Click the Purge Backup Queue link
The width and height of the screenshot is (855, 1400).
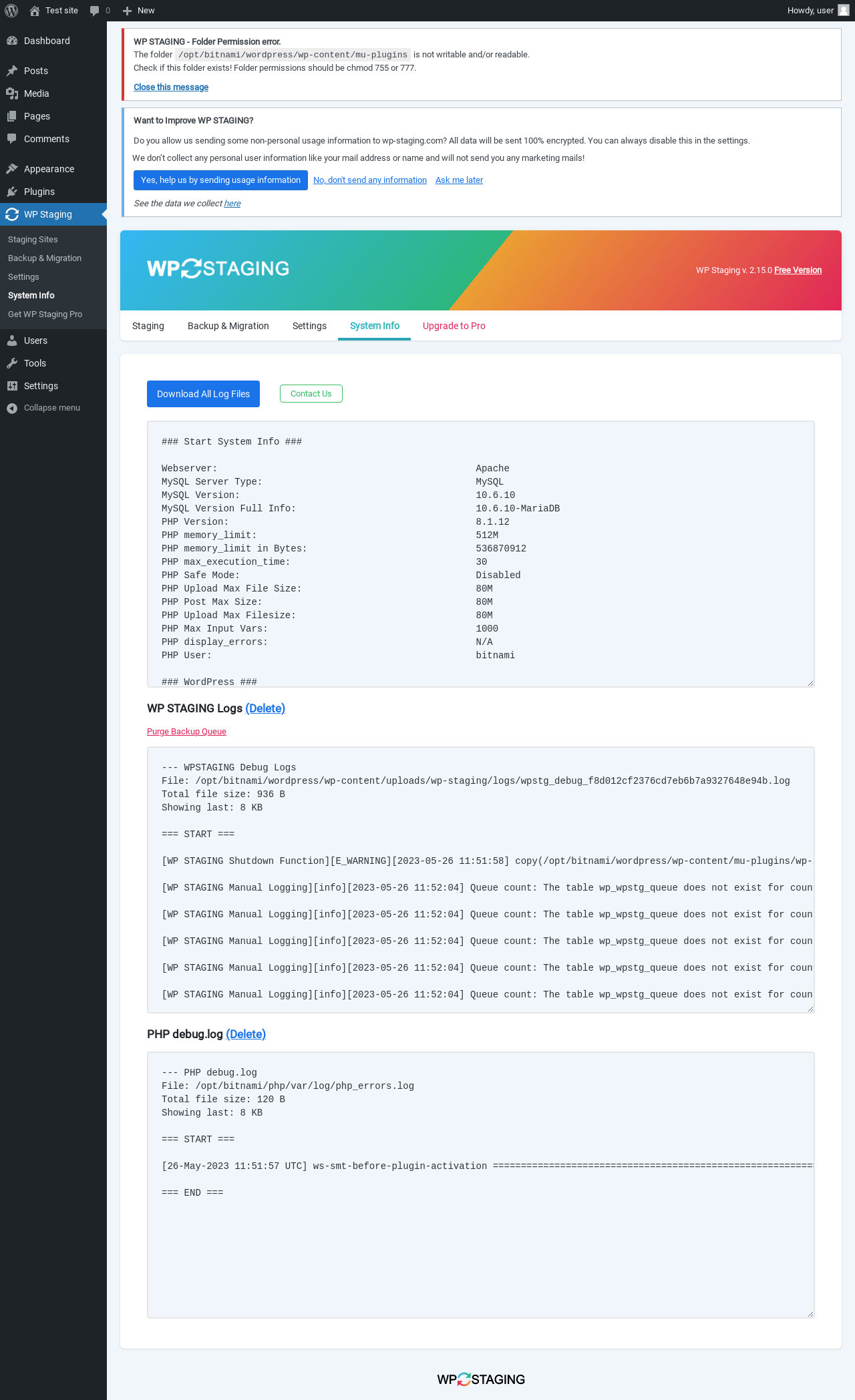186,732
